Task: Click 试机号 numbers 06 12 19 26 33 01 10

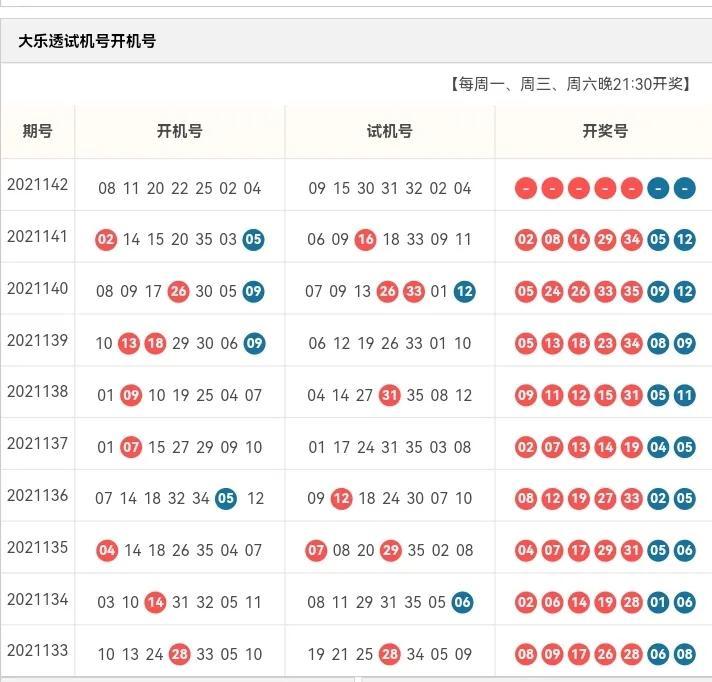Action: point(390,343)
